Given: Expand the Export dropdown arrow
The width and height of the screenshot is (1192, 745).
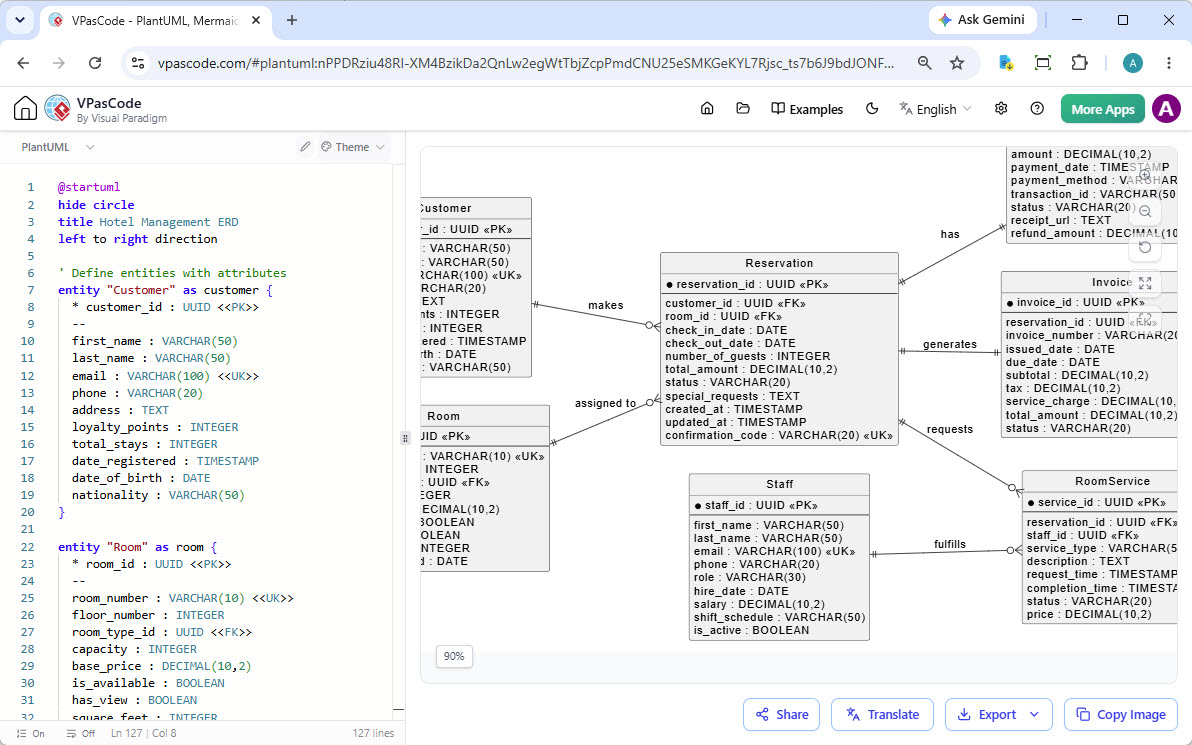Looking at the screenshot, I should (x=1035, y=715).
